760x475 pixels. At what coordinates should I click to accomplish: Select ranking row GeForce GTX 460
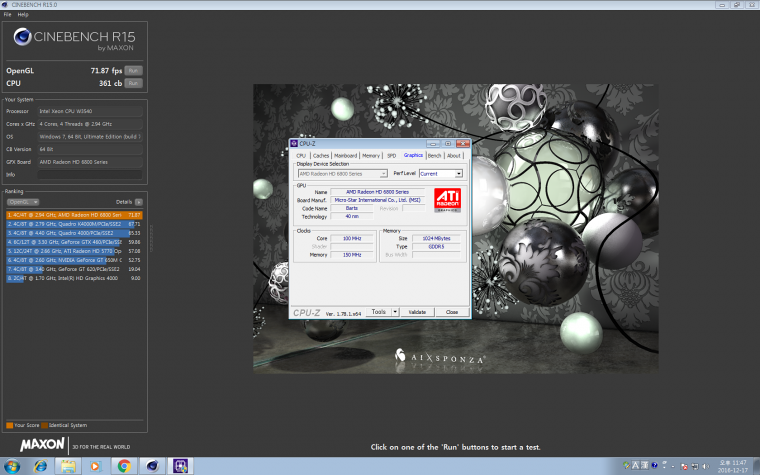tap(74, 242)
